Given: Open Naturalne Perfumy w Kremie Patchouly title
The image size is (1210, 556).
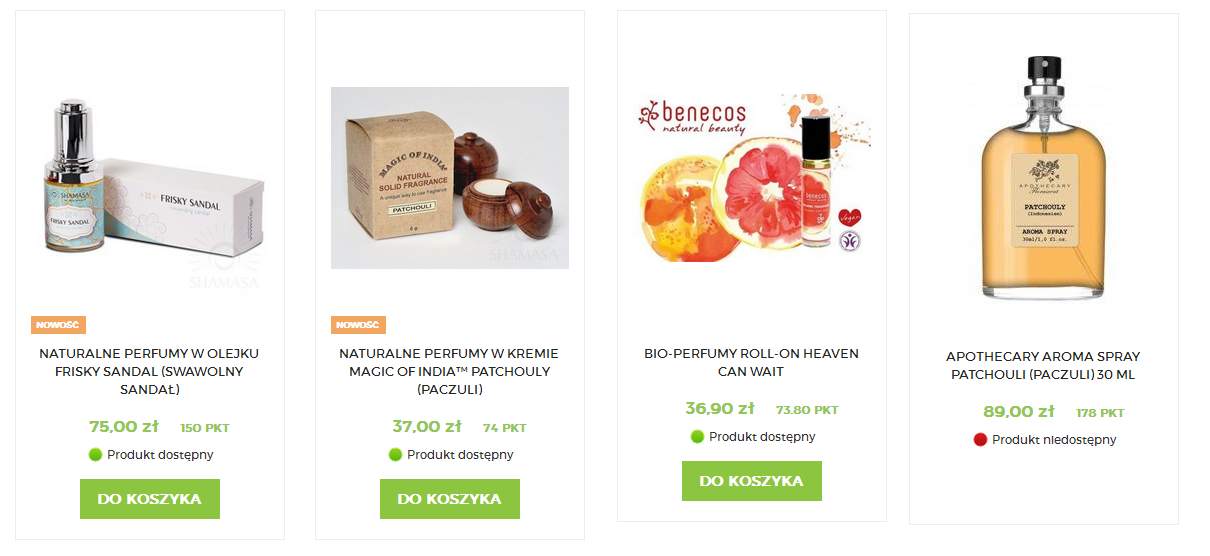Looking at the screenshot, I should [x=450, y=371].
